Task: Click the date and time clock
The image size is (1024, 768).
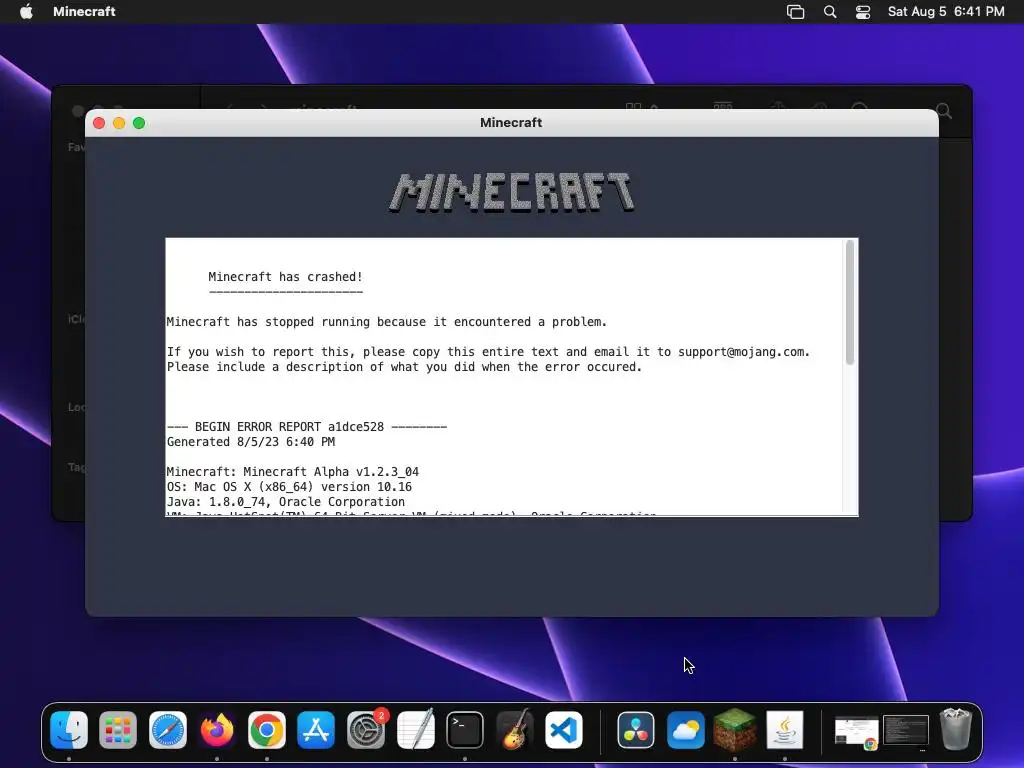Action: [x=946, y=11]
